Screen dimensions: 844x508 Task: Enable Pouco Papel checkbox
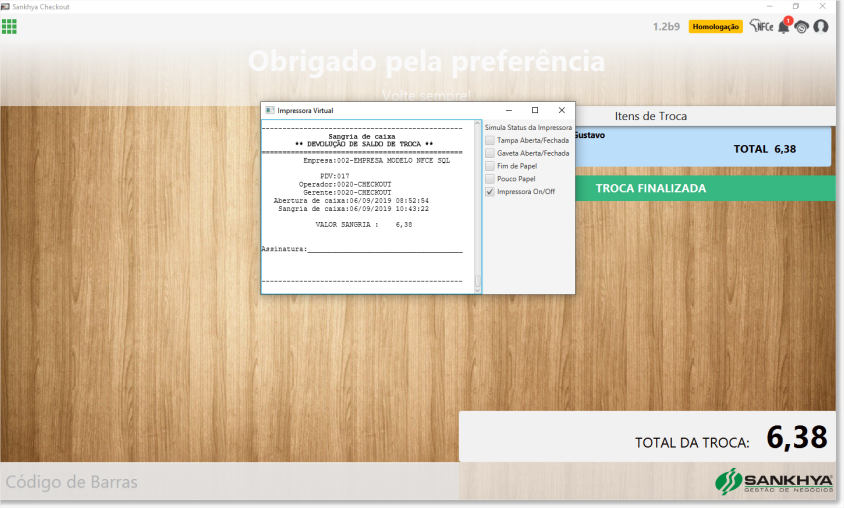click(490, 179)
